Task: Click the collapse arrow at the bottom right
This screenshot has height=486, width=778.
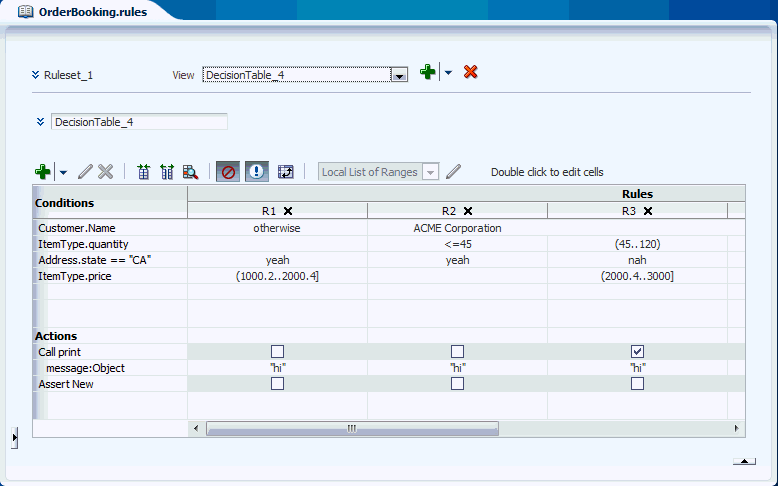Action: (x=744, y=461)
